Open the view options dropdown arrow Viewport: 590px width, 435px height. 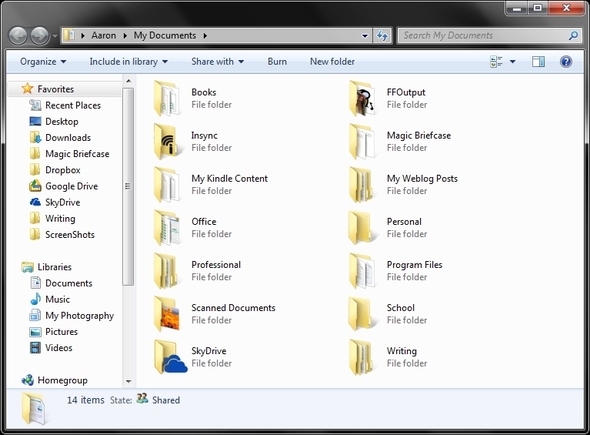click(x=512, y=61)
